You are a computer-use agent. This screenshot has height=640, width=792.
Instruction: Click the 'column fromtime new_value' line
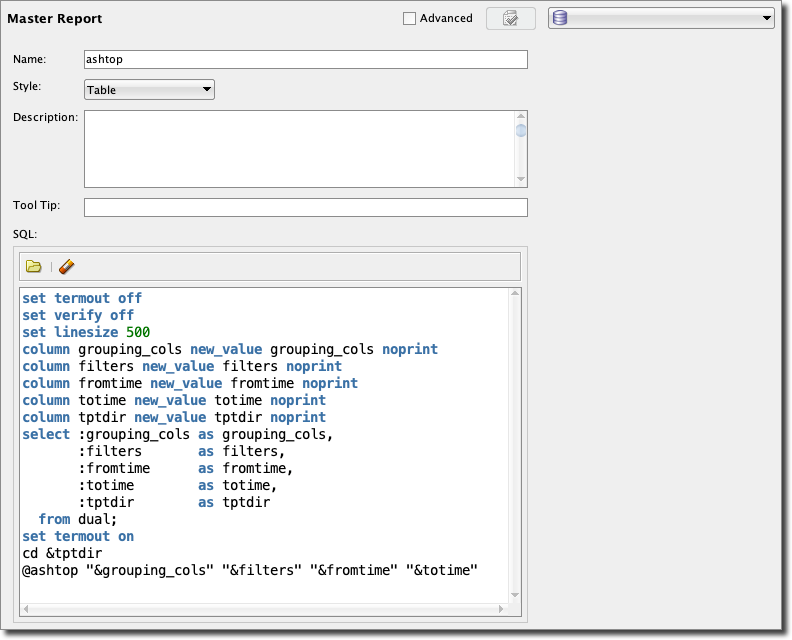pyautogui.click(x=190, y=383)
